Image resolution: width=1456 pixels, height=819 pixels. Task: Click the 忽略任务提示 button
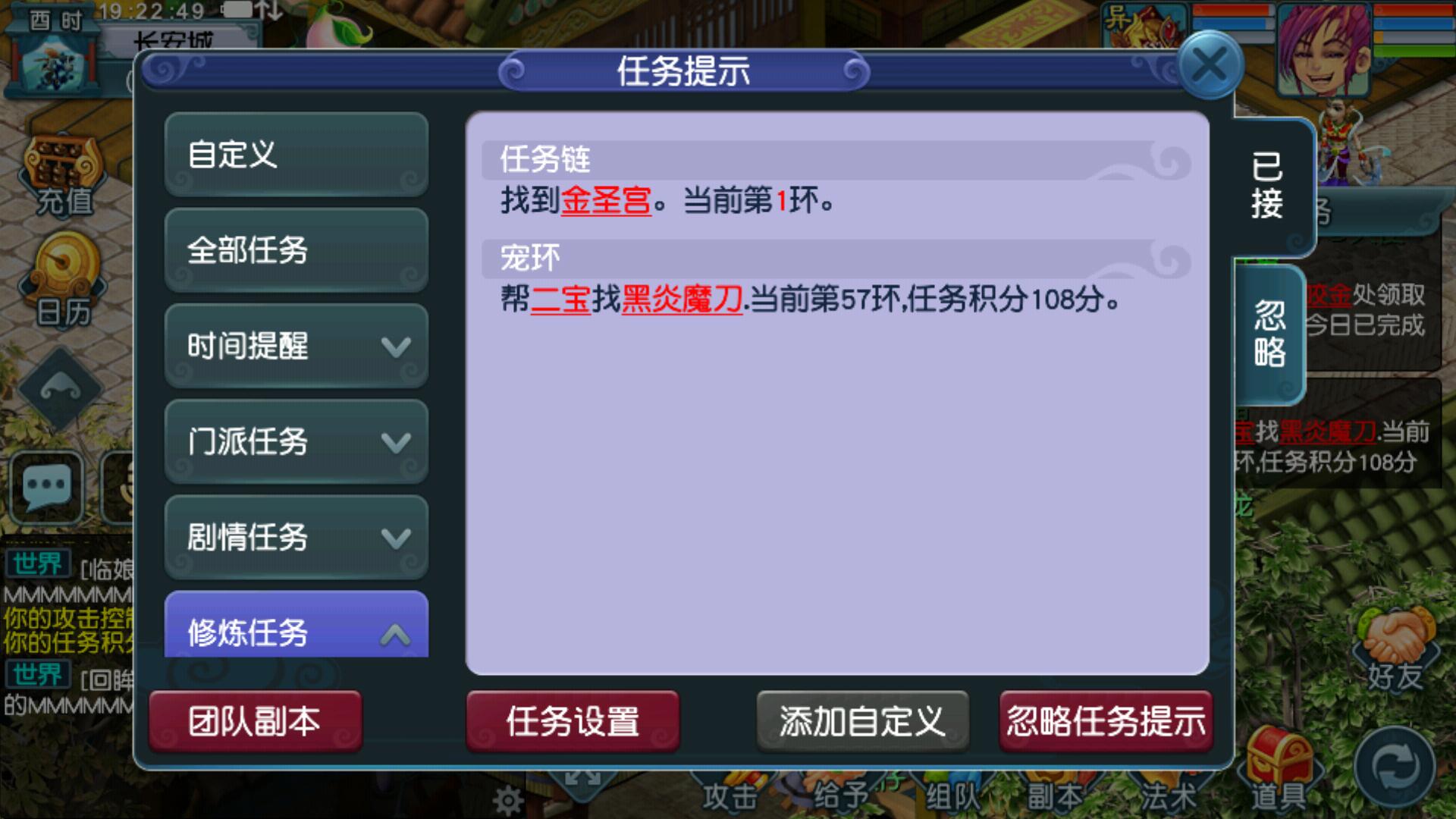(1106, 721)
